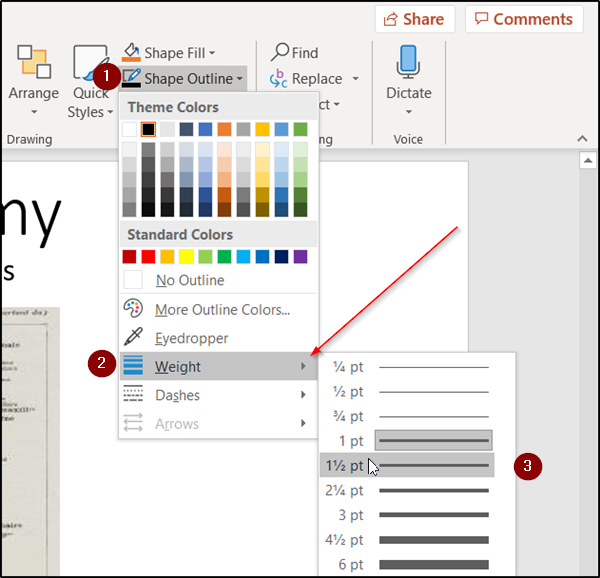Expand the Dashes submenu
This screenshot has height=578, width=600.
tap(218, 395)
